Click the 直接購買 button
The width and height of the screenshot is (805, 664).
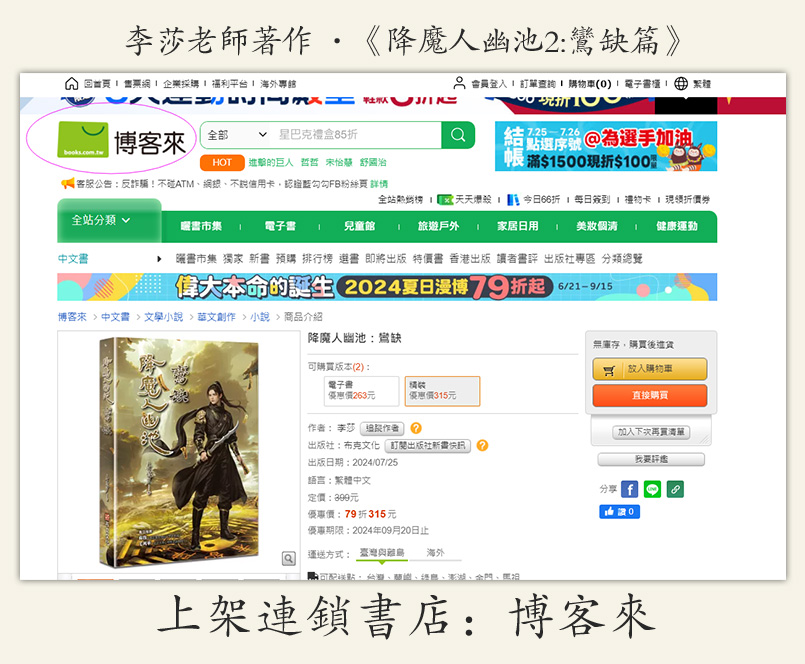click(650, 395)
